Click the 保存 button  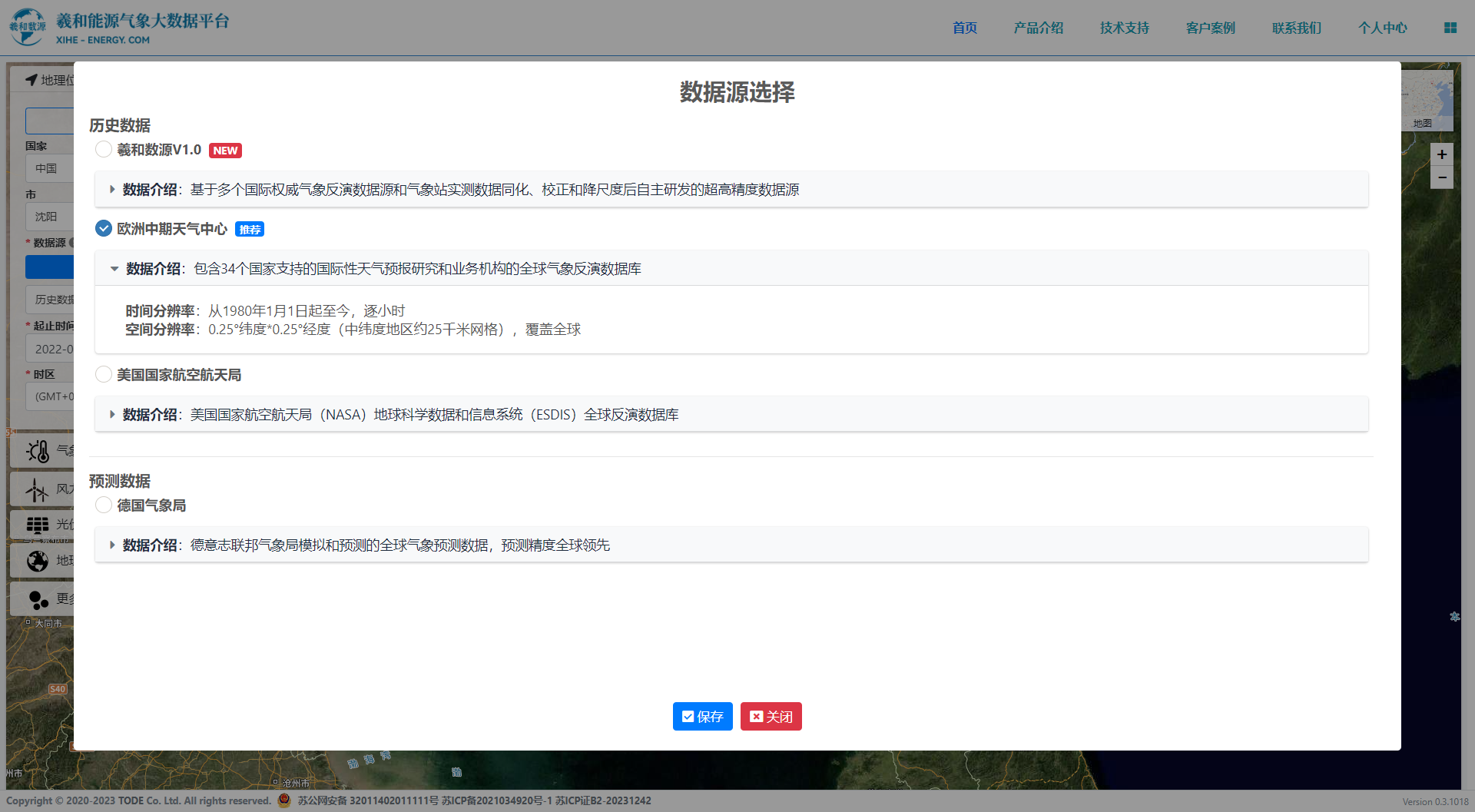click(702, 717)
